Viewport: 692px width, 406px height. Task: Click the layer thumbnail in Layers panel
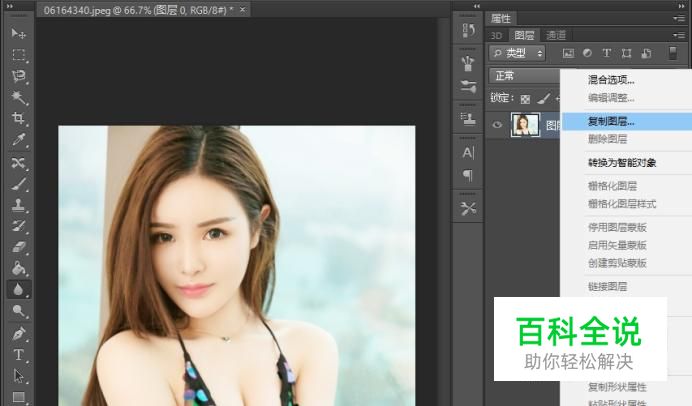pos(525,125)
